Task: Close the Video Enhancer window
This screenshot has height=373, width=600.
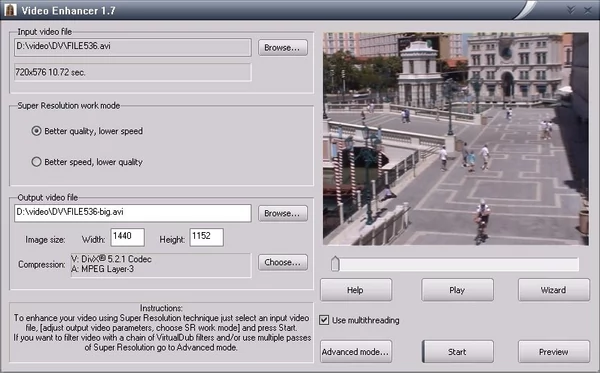Action: (x=588, y=10)
